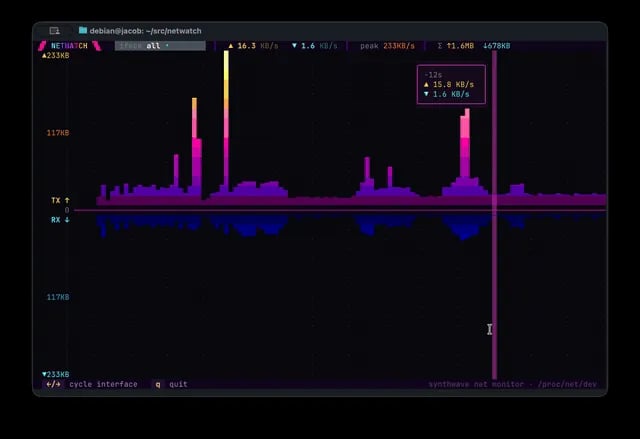
Task: Click the ▲233KB top axis label
Action: point(56,55)
